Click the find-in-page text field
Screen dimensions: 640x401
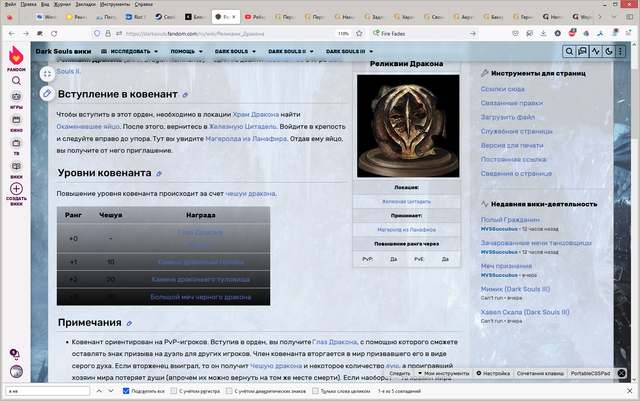click(48, 391)
